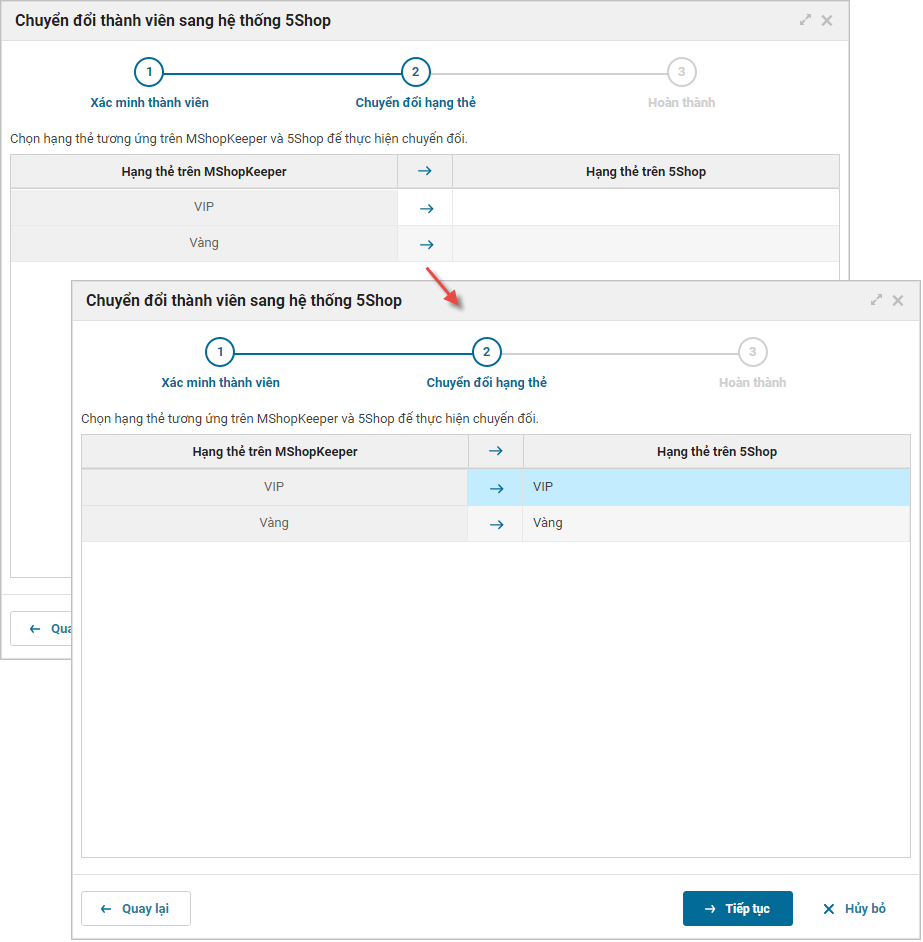
Task: Click the Tiếp tục button
Action: pos(737,908)
